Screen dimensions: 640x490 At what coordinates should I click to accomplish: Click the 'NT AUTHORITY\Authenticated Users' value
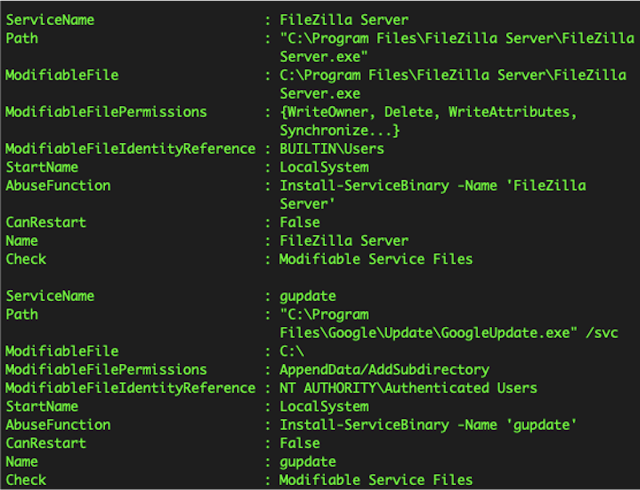tap(408, 388)
